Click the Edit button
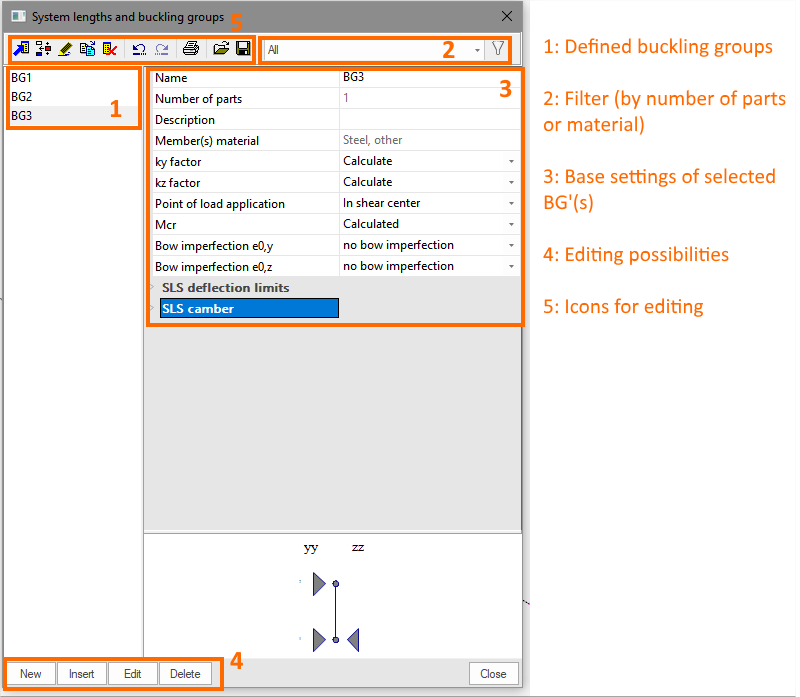This screenshot has height=697, width=800. tap(132, 674)
